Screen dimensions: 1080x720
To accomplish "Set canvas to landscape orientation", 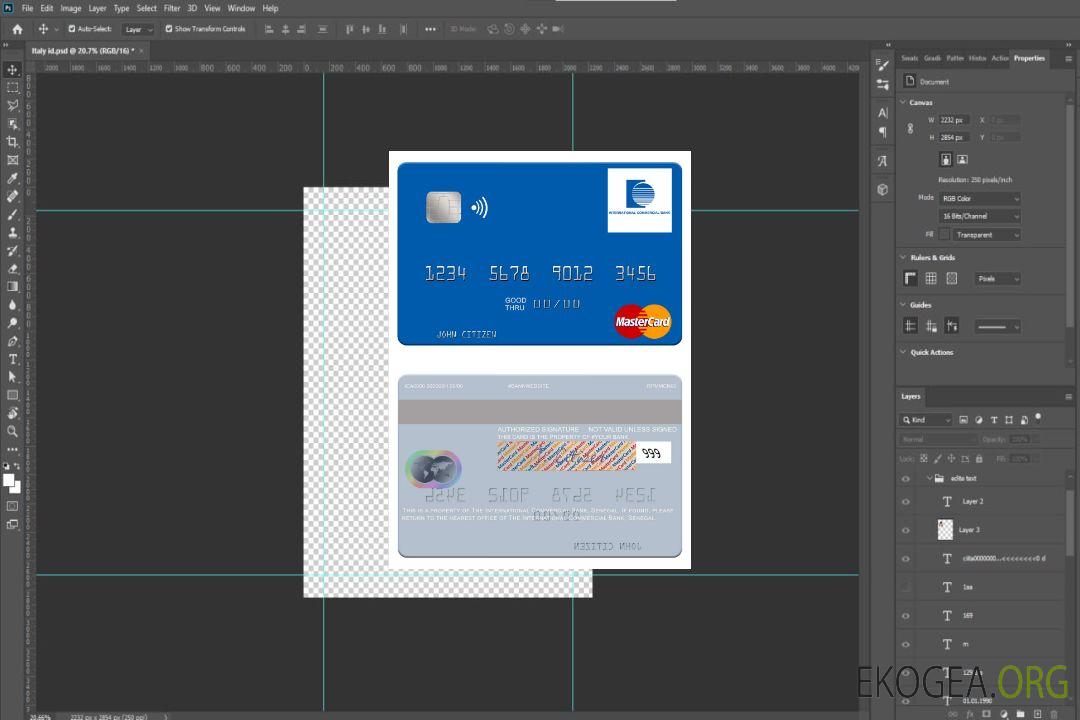I will pos(962,160).
